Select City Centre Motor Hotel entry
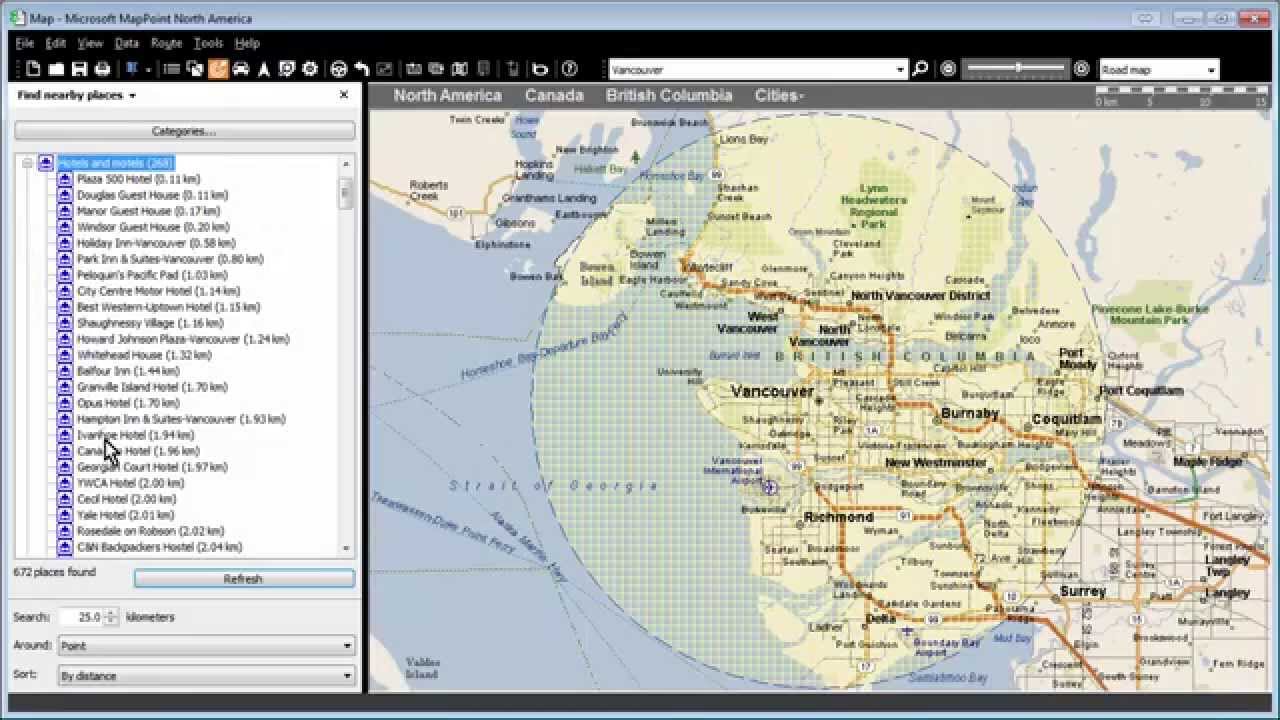The height and width of the screenshot is (720, 1280). click(x=158, y=291)
